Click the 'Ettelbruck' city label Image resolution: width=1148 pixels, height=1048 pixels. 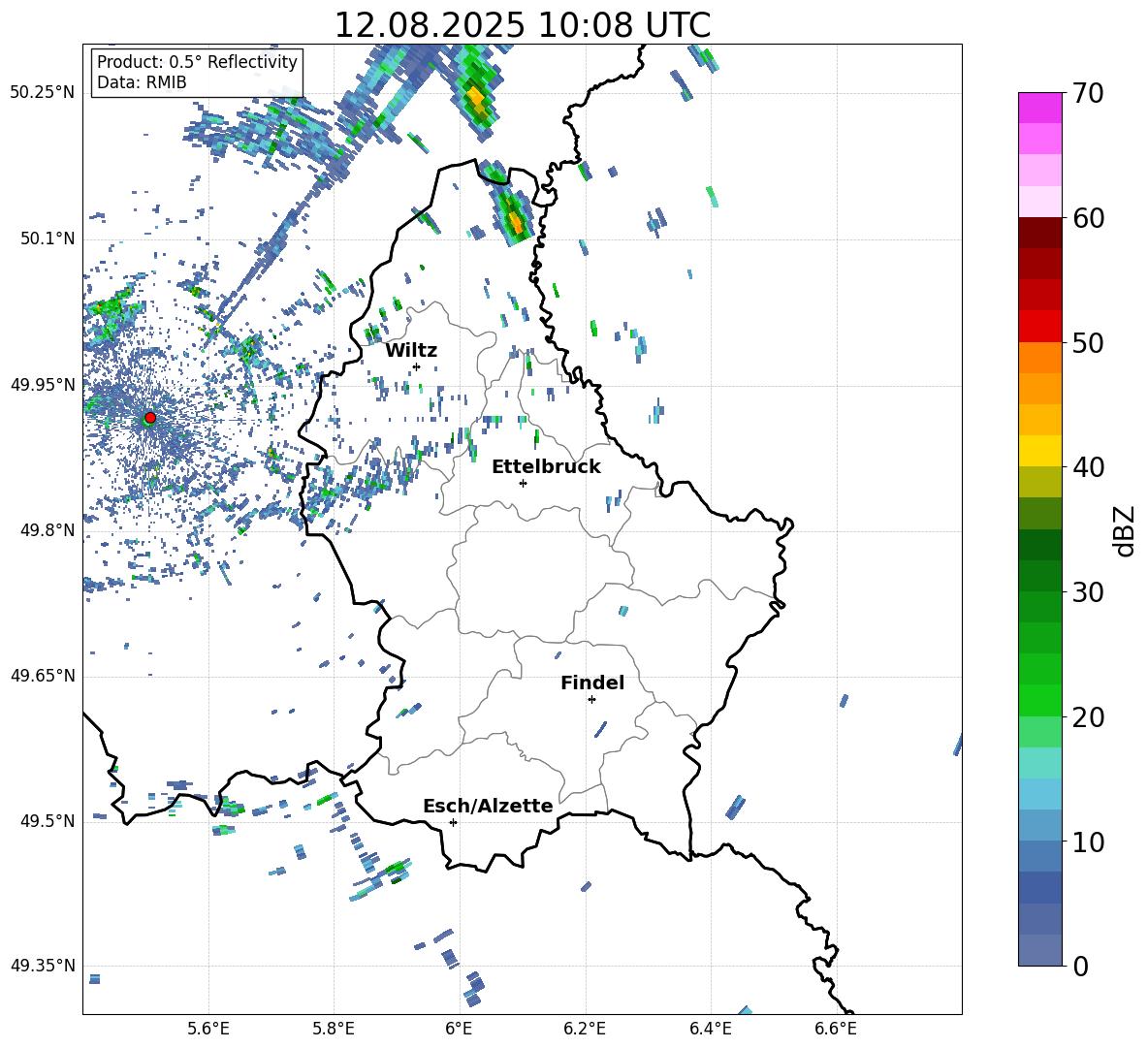pos(546,467)
